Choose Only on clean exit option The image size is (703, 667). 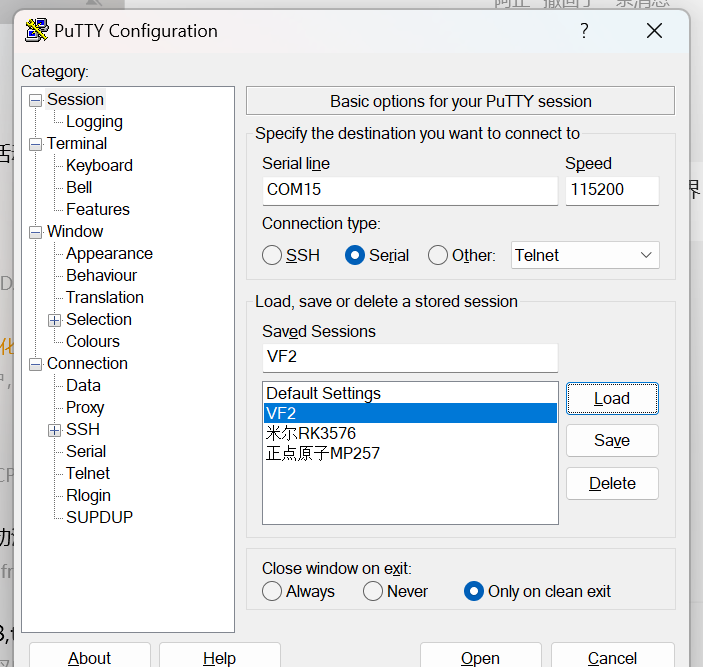pyautogui.click(x=473, y=591)
